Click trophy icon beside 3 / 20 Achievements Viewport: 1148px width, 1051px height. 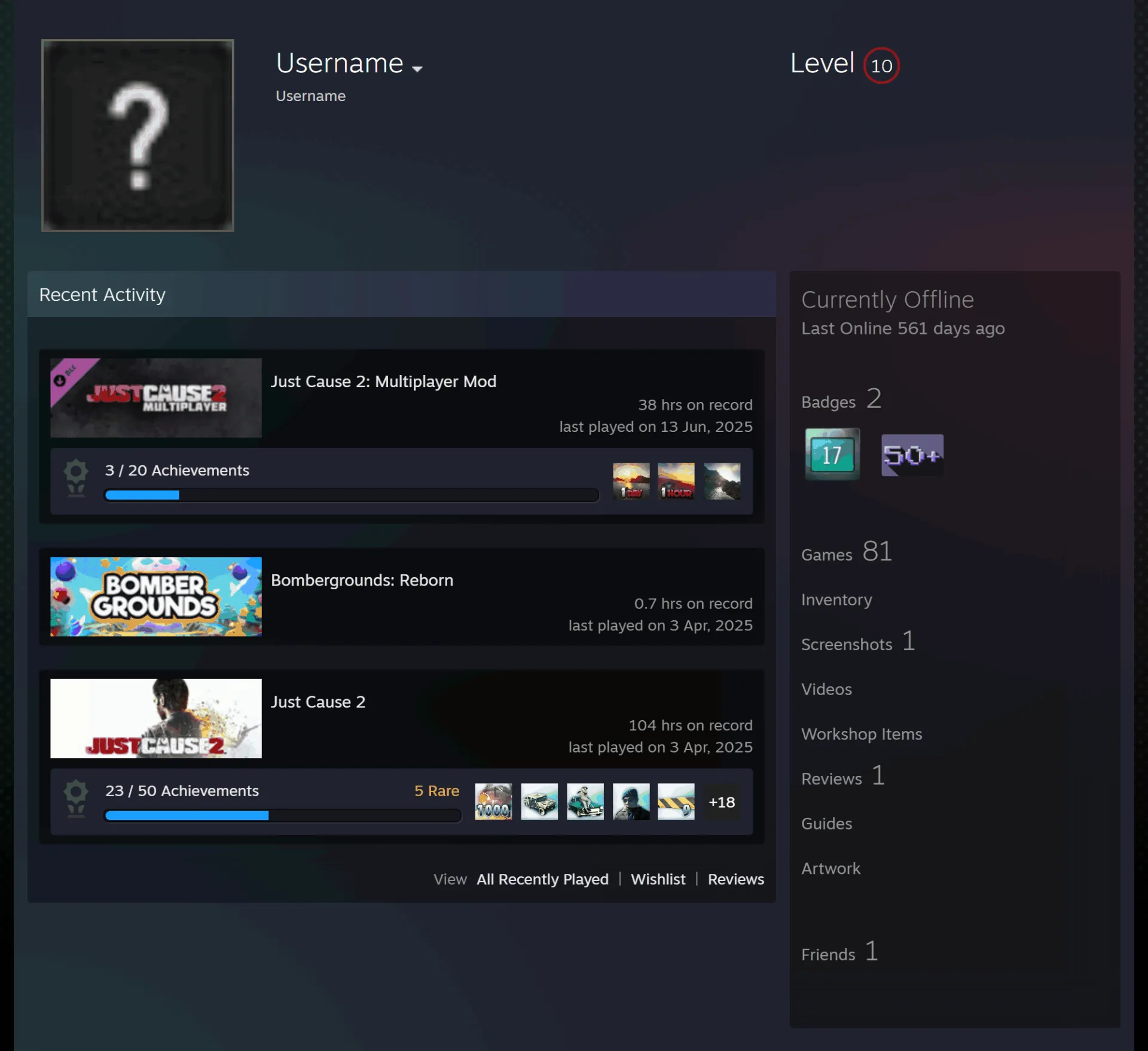[x=76, y=479]
